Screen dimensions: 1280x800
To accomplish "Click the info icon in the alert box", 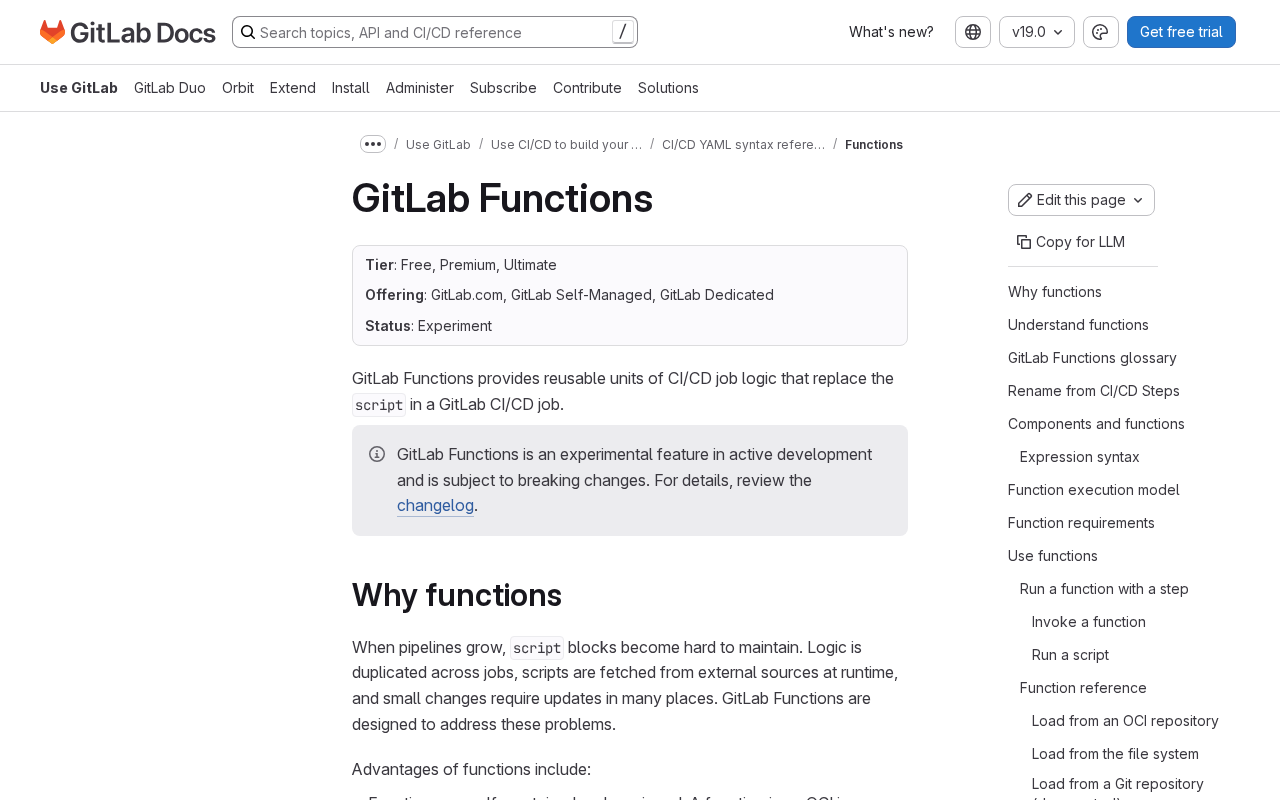I will click(x=377, y=454).
